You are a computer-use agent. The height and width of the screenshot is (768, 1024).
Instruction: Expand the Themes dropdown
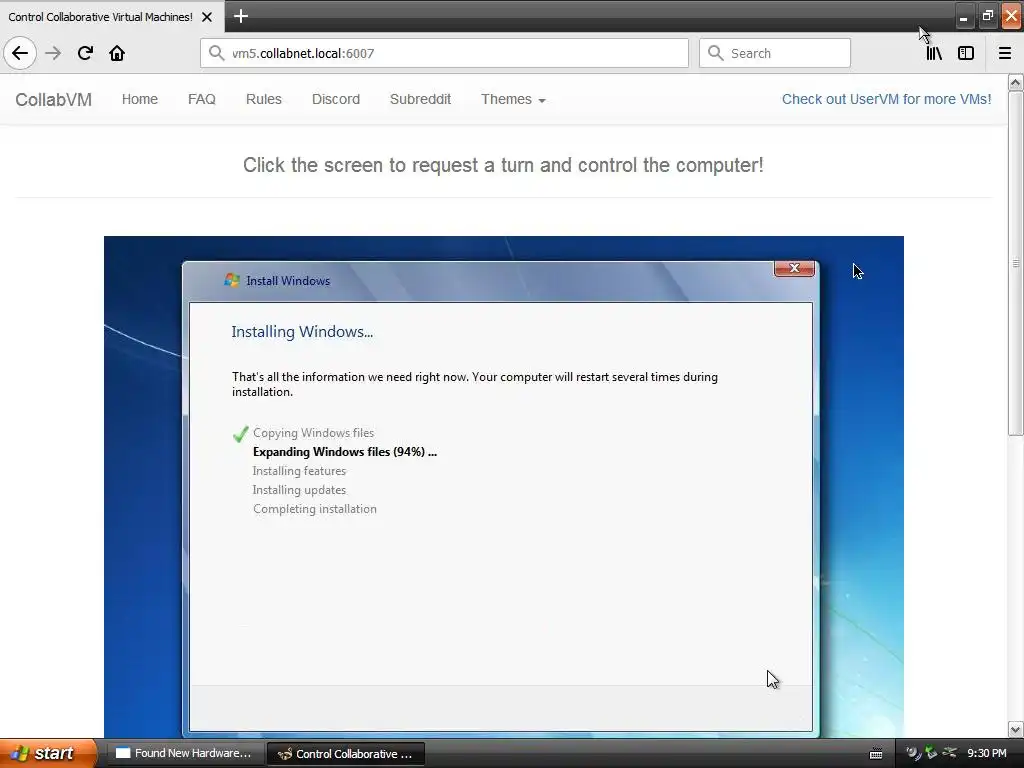point(513,99)
